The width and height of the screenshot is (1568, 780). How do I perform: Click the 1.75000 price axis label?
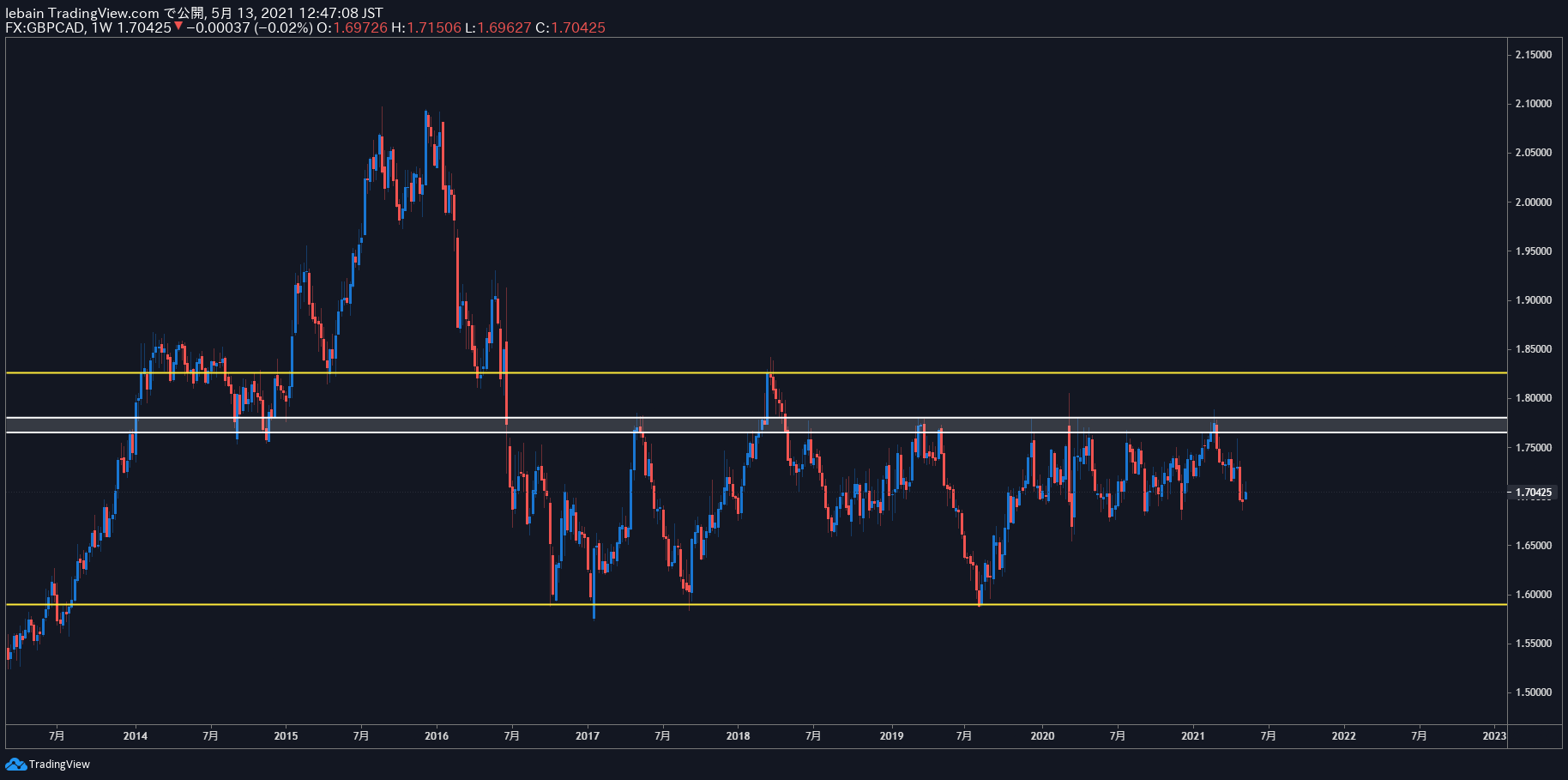(x=1533, y=448)
